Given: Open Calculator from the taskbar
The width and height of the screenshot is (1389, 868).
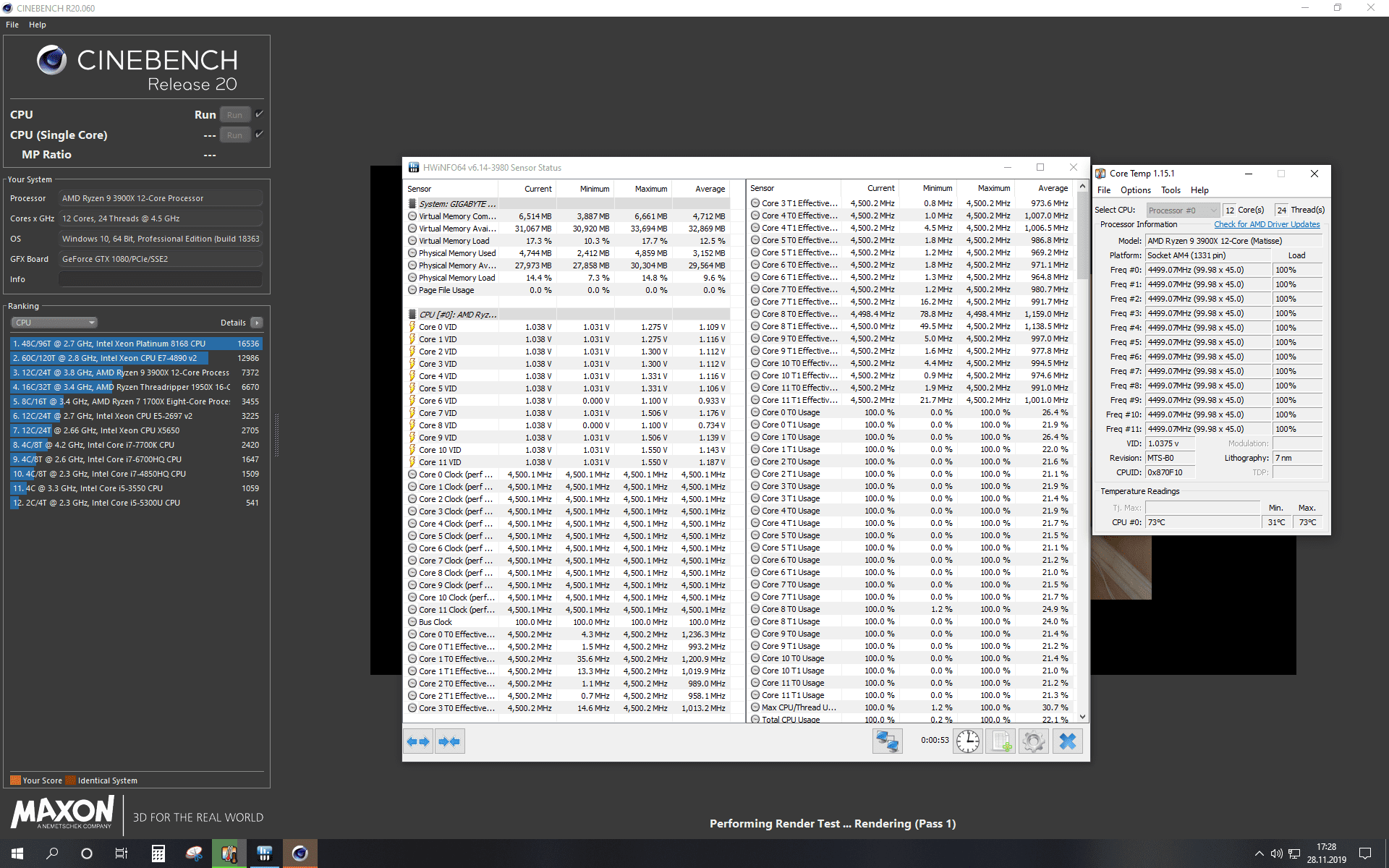Looking at the screenshot, I should [158, 854].
